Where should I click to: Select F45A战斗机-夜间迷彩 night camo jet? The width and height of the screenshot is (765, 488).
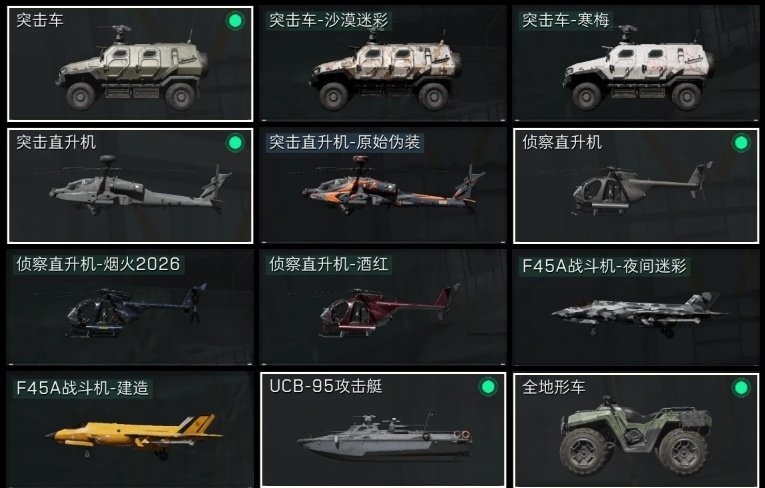coord(636,308)
